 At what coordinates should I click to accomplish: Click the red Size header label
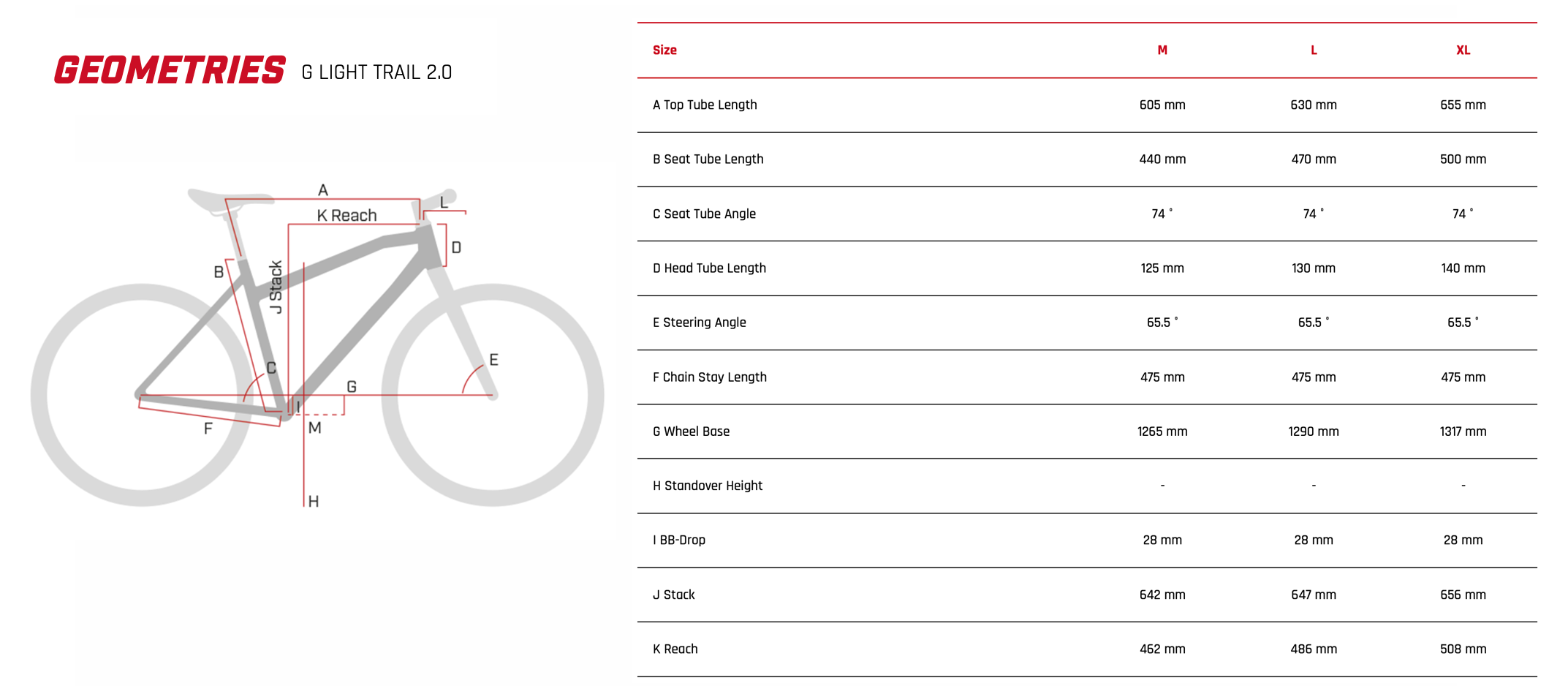click(x=664, y=50)
